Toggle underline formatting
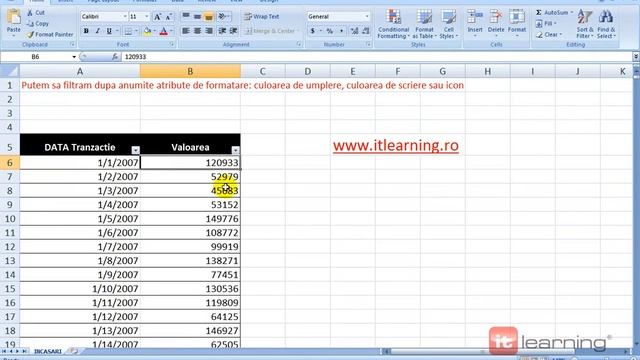Screen dimensions: 640x360 (109, 31)
